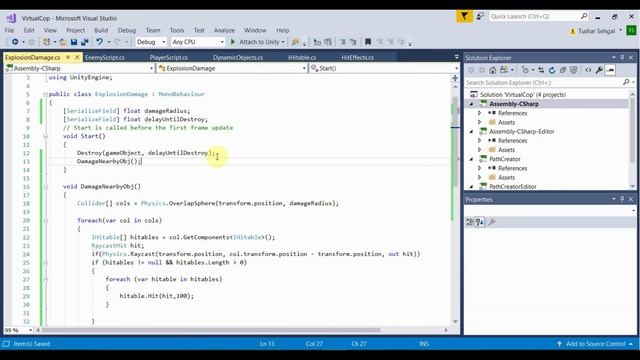This screenshot has width=640, height=360.
Task: Click the New Project toolbar icon
Action: pos(47,42)
